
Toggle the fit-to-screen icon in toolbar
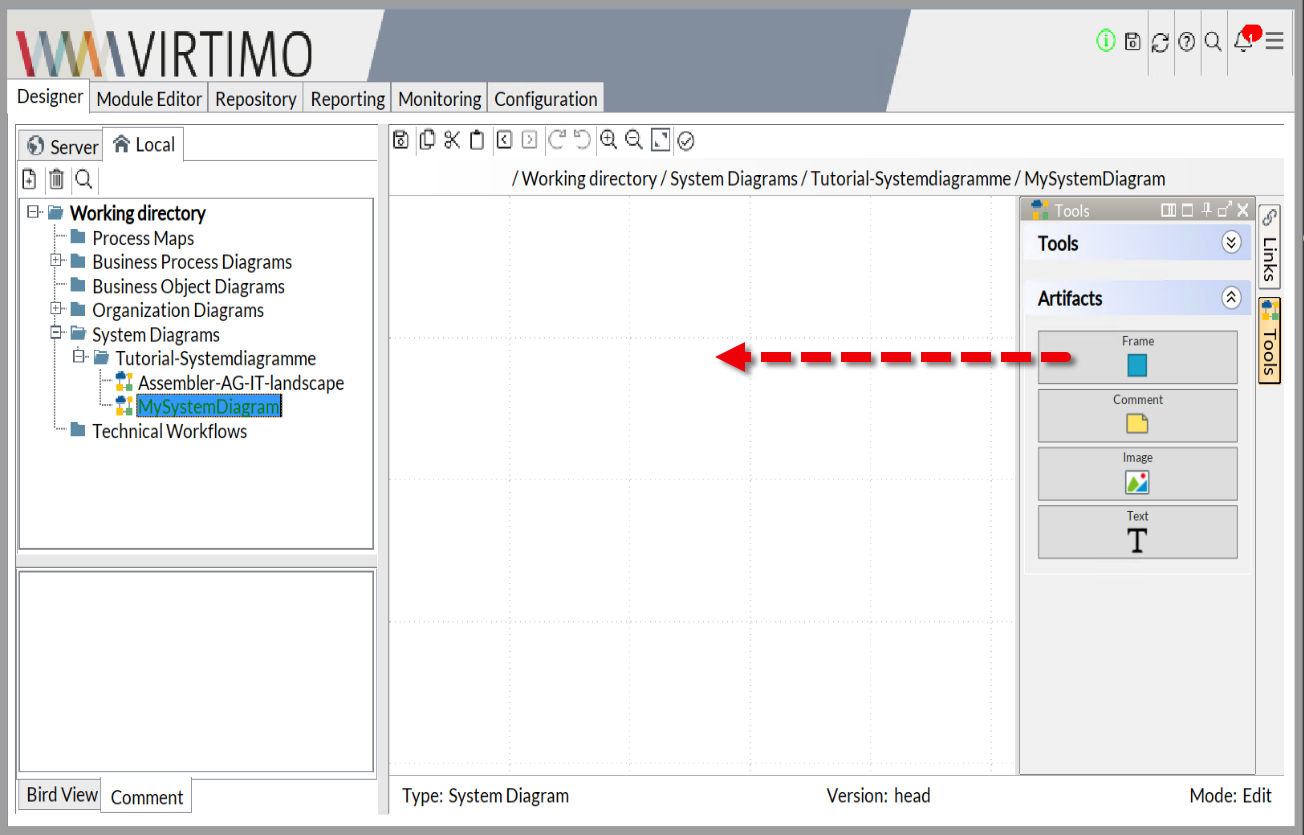pyautogui.click(x=660, y=141)
